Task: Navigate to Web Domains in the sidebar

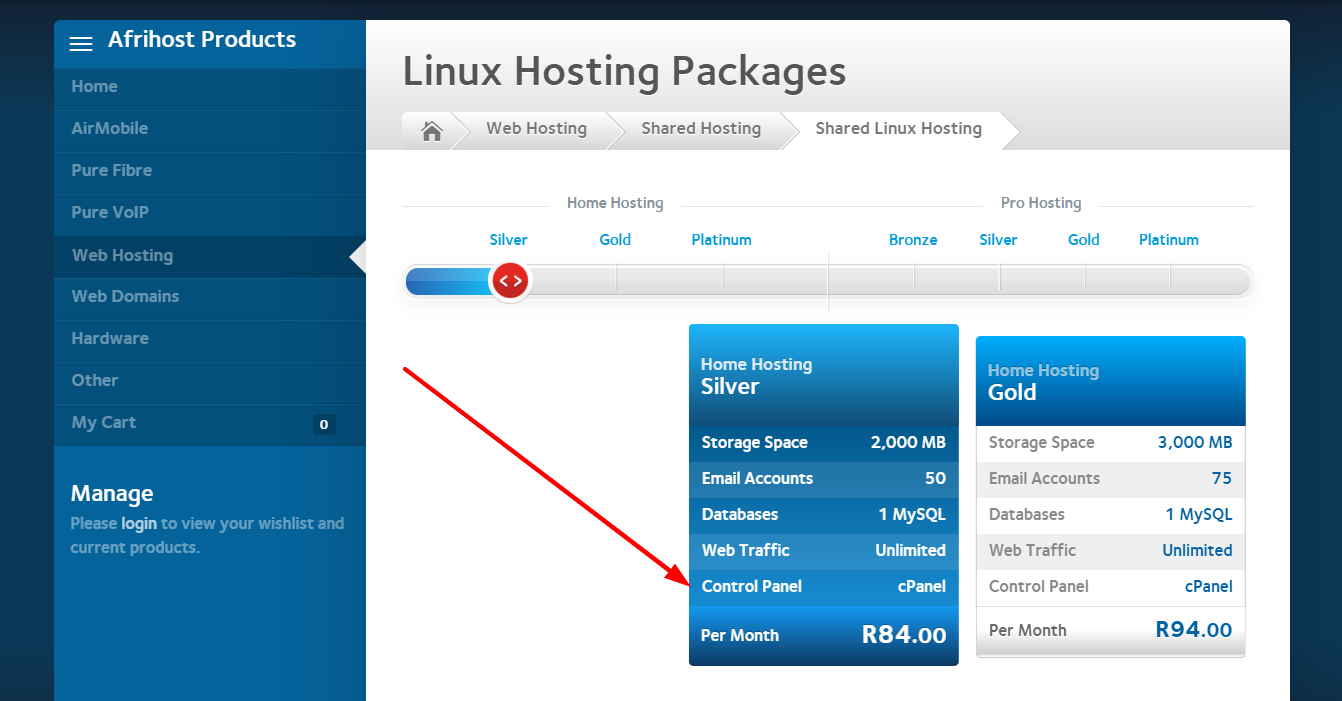Action: pyautogui.click(x=210, y=297)
